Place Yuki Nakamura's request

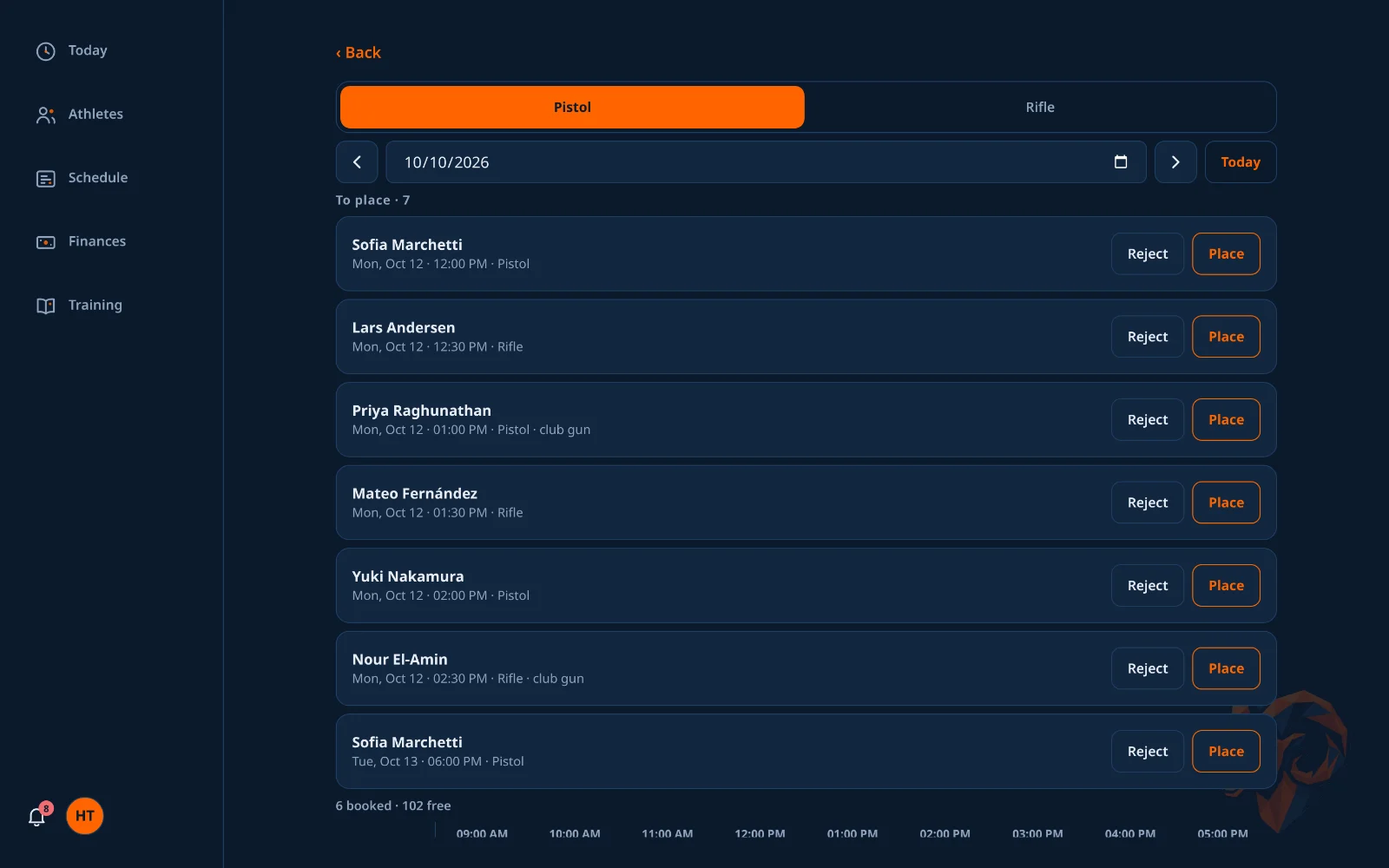click(1226, 586)
